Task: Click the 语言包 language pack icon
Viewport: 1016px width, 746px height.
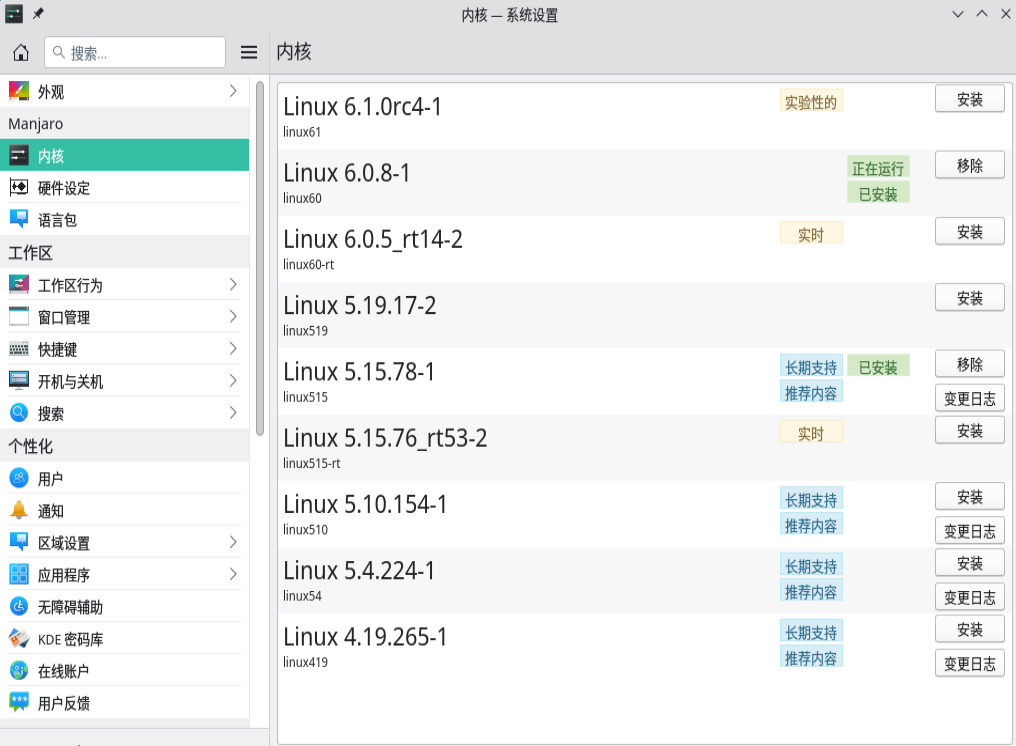Action: point(19,220)
